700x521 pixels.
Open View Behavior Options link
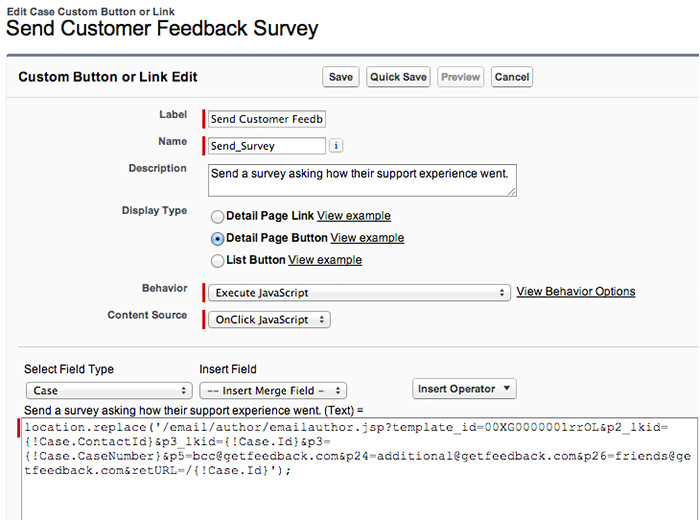(575, 292)
